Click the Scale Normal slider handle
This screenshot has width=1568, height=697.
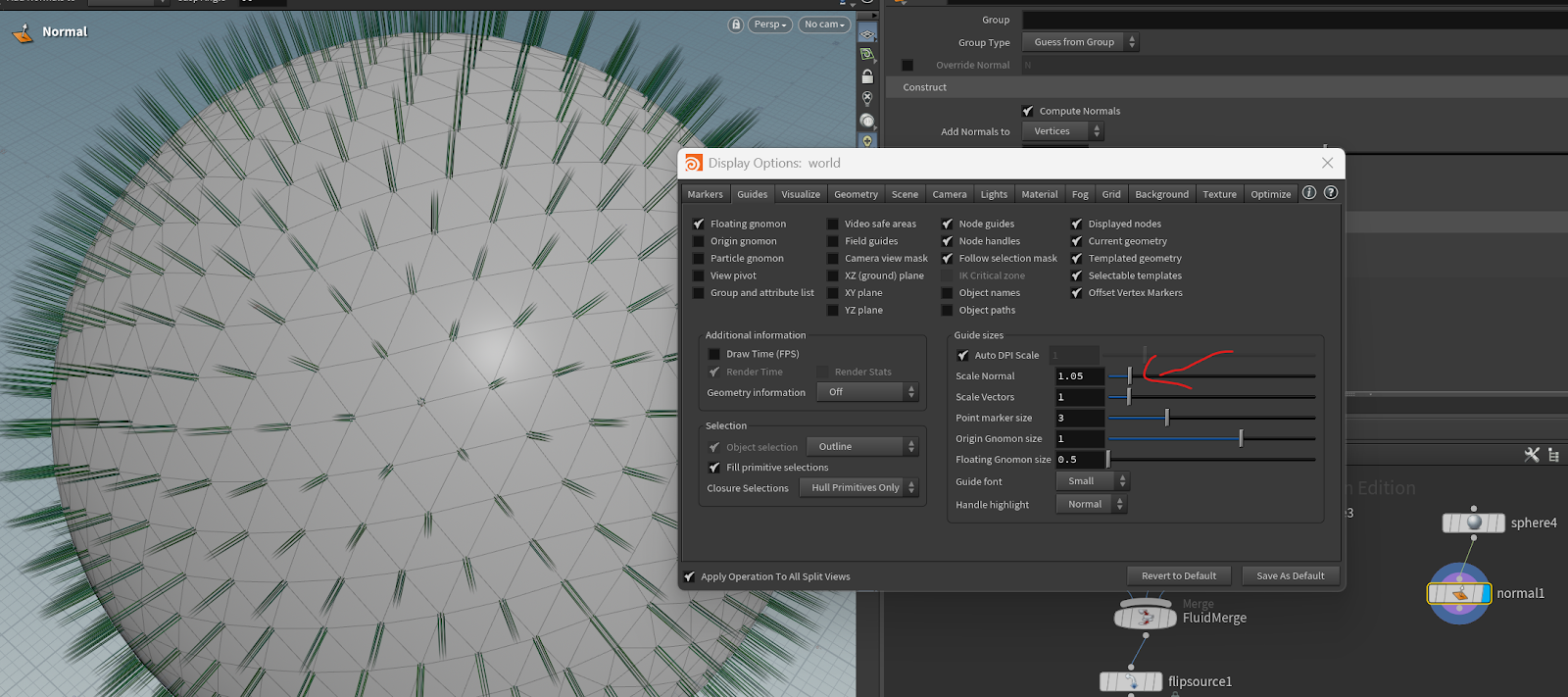pos(1130,375)
